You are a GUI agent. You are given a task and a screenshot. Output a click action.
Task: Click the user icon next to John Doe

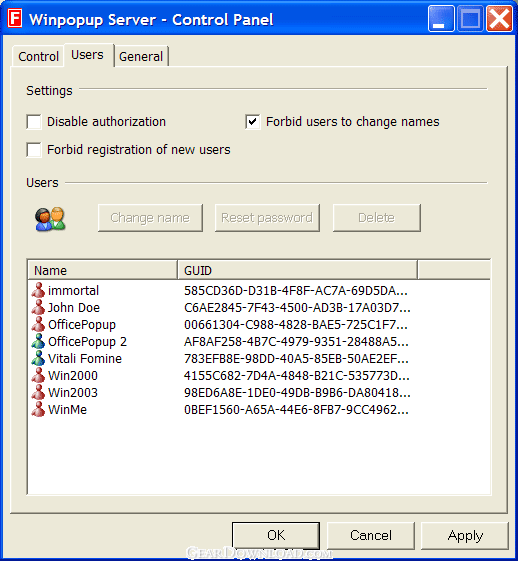(38, 307)
